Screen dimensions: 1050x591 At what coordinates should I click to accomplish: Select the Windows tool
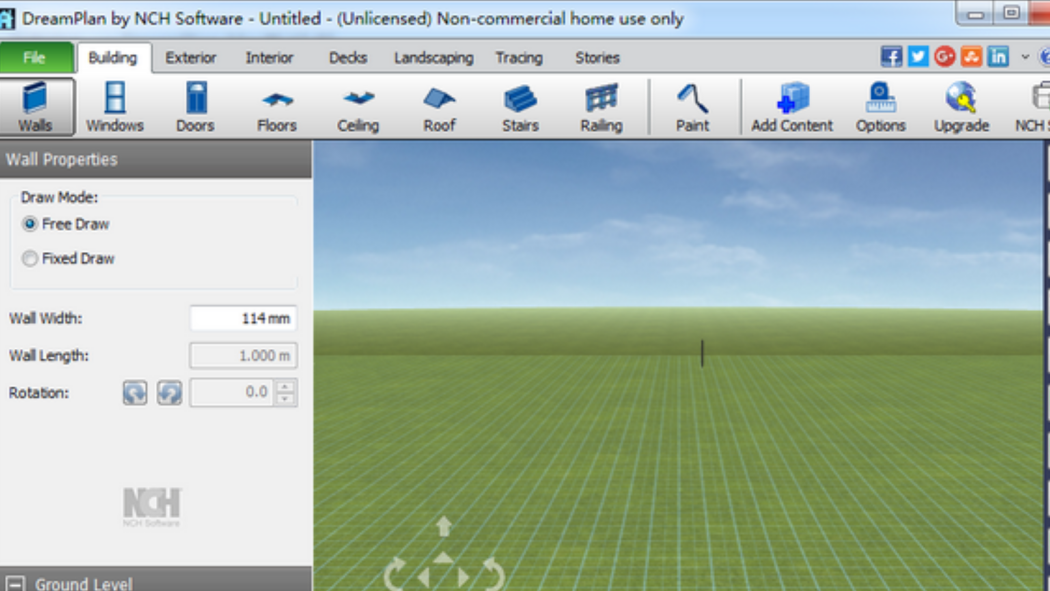(x=115, y=107)
